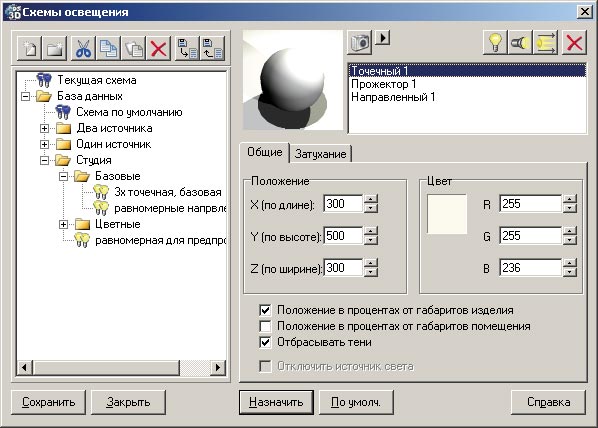Click the Z (по ширине) input field
598x428 pixels.
(343, 268)
